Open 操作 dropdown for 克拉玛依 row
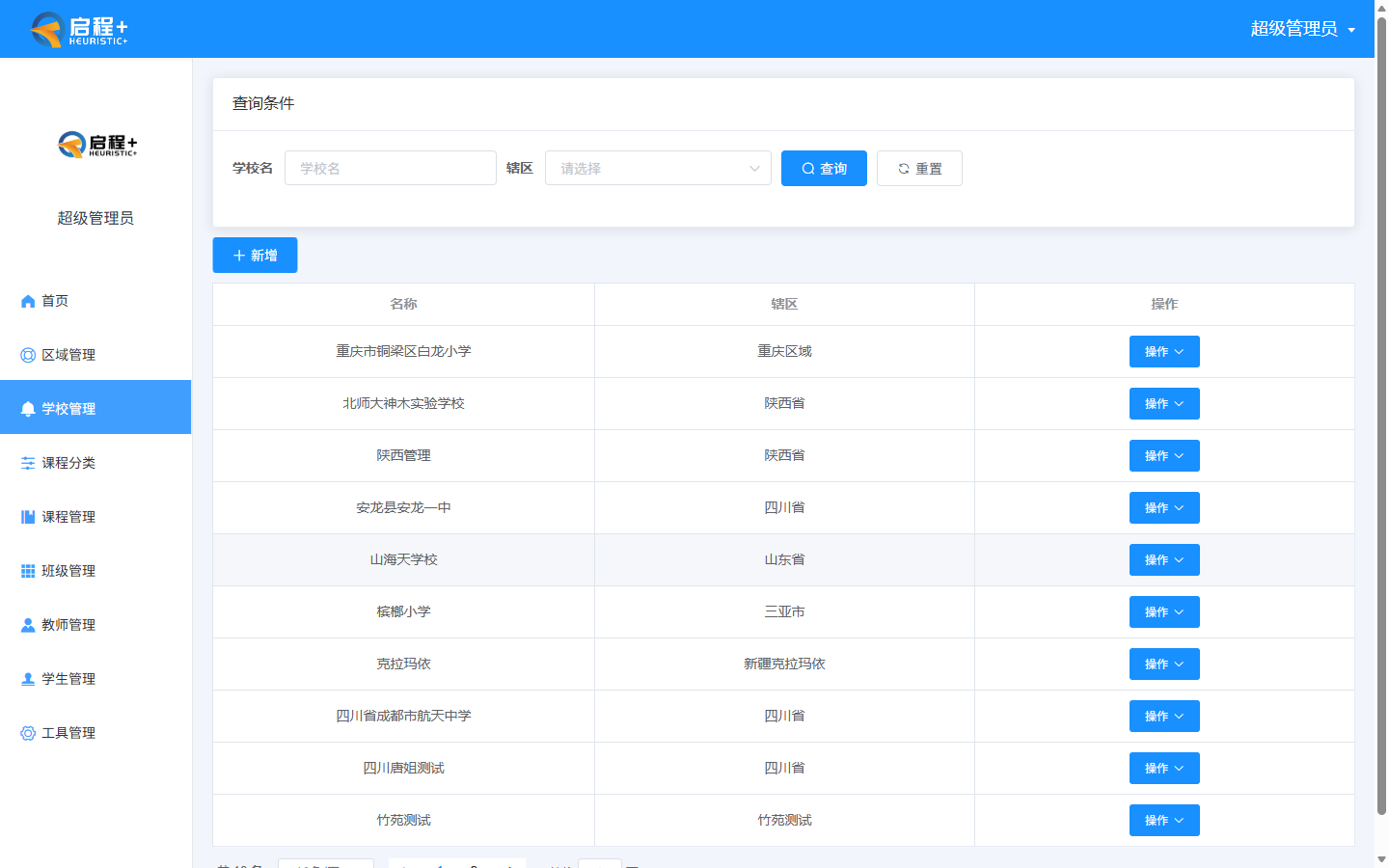 click(x=1164, y=664)
